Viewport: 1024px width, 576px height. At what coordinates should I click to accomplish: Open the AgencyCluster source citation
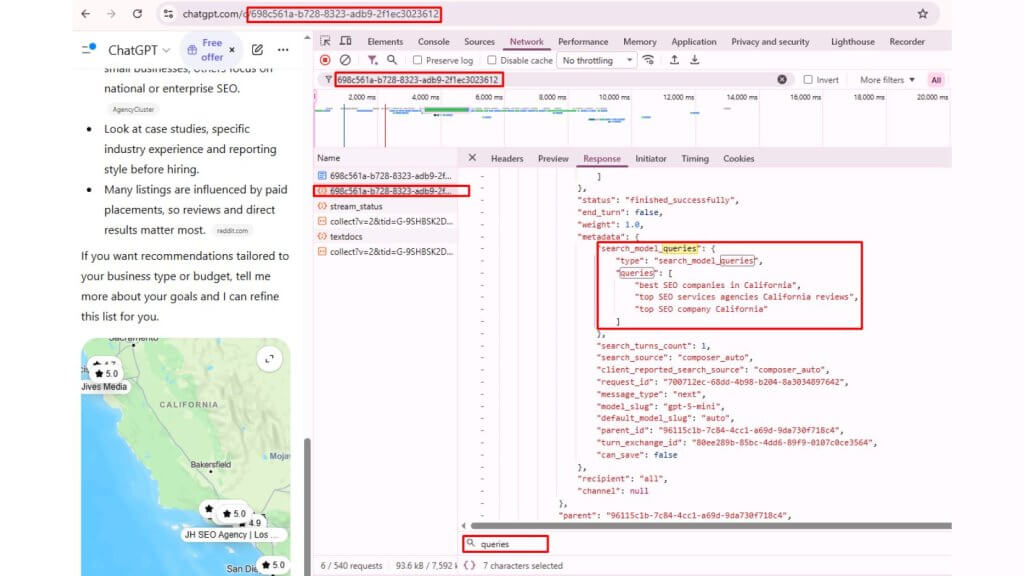coord(133,110)
